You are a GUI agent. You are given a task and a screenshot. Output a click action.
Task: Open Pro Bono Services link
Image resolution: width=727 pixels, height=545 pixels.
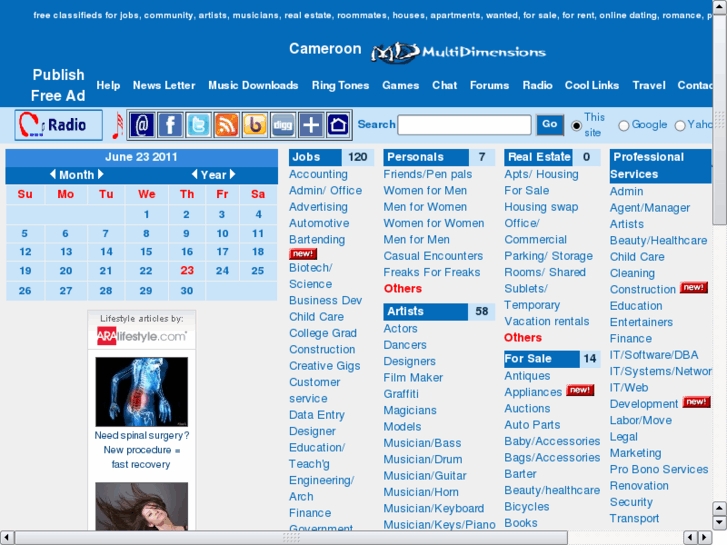pos(659,469)
